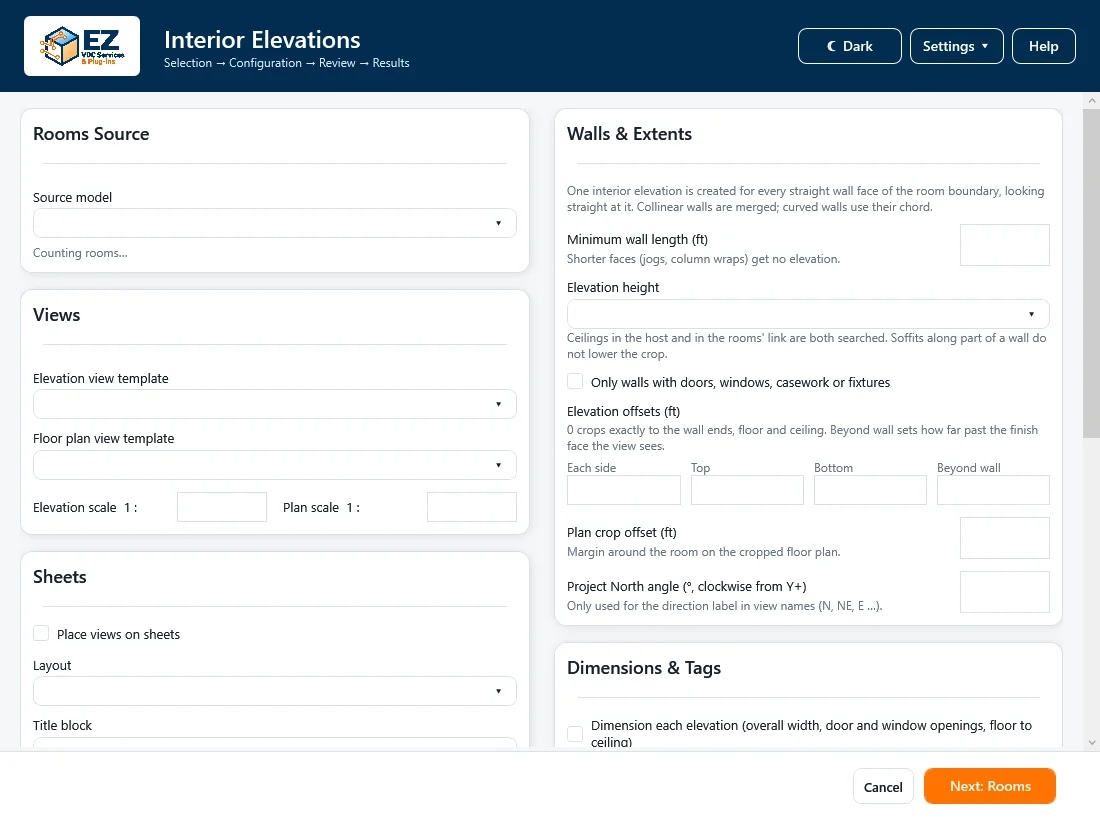1100x820 pixels.
Task: Click the "Interior Elevations" title
Action: 262,39
